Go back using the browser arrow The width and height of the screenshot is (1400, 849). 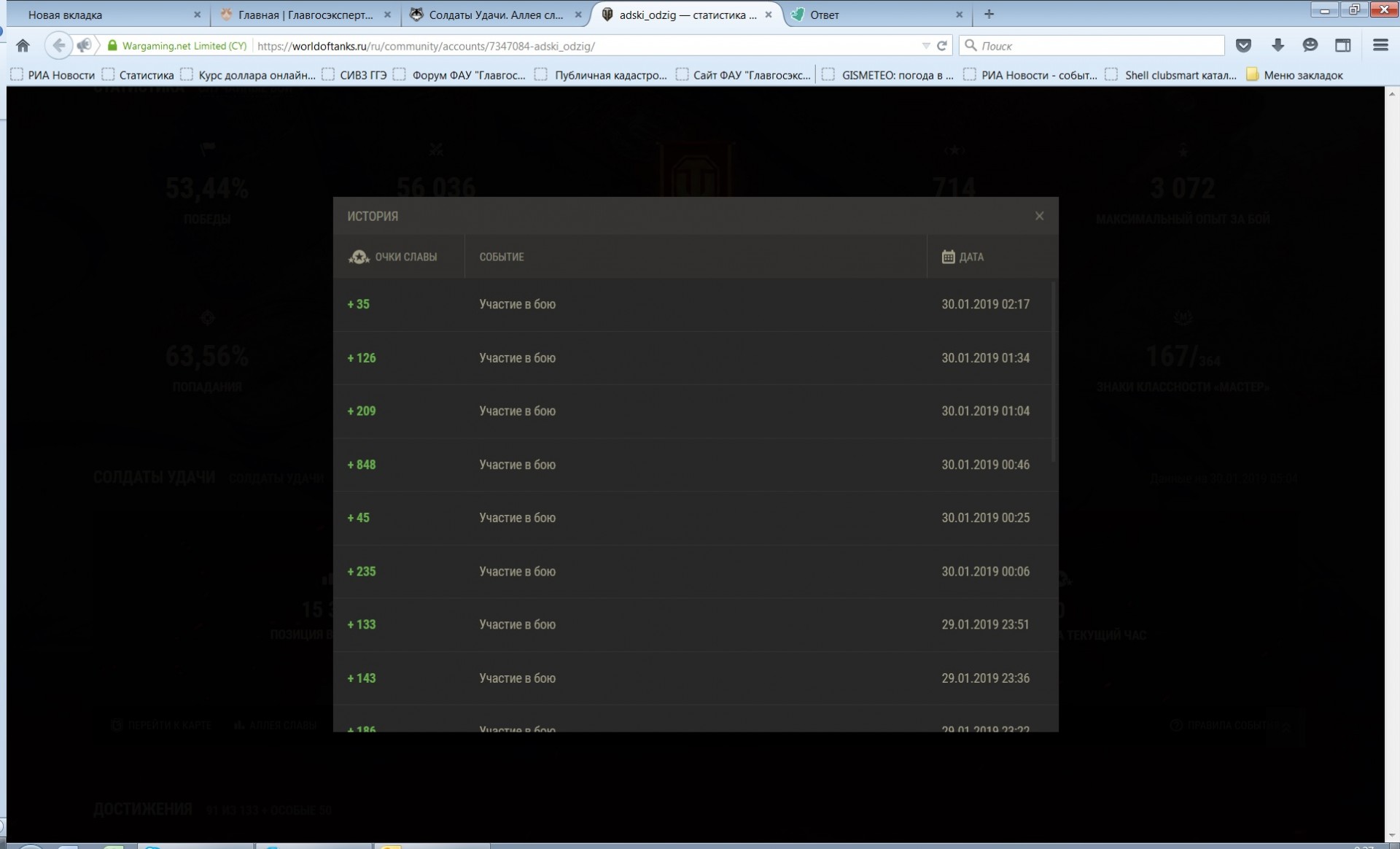point(58,45)
